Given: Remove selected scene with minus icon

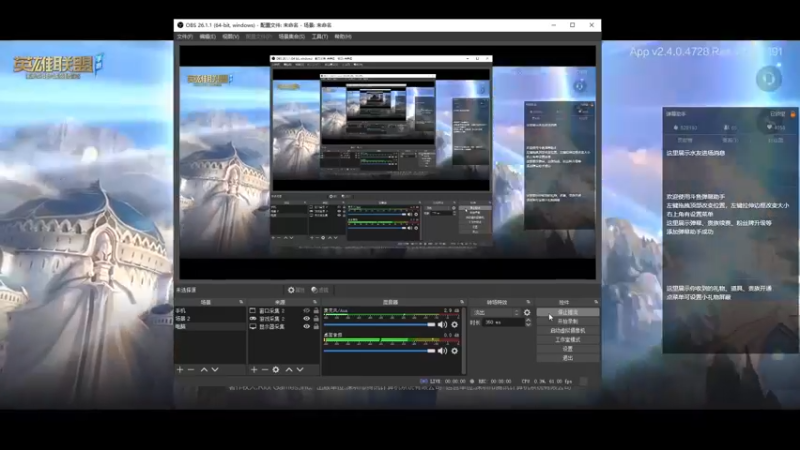Looking at the screenshot, I should 191,369.
